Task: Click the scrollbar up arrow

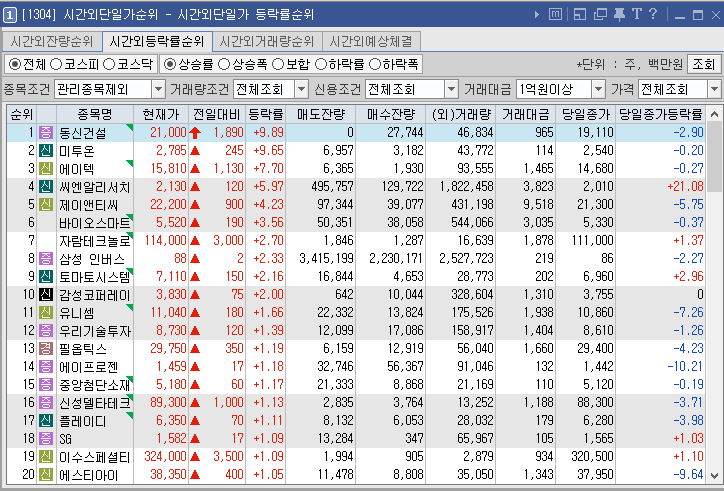Action: 714,114
